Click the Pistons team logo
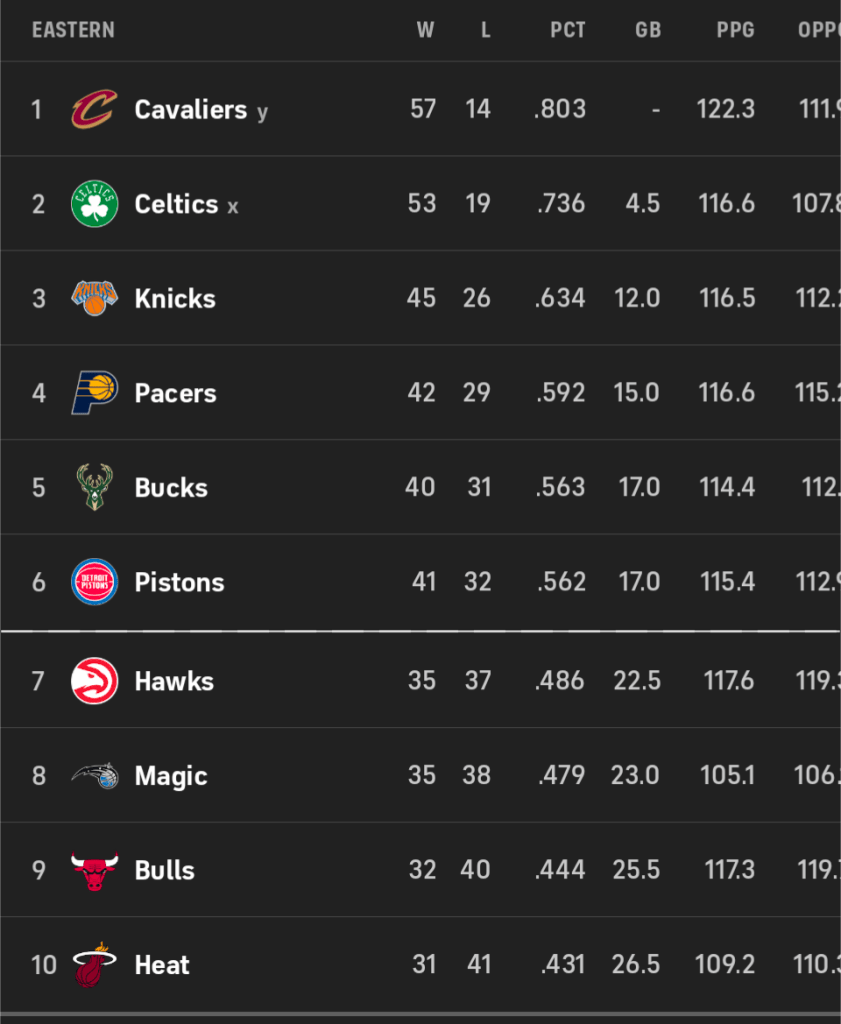The image size is (841, 1024). coord(94,582)
